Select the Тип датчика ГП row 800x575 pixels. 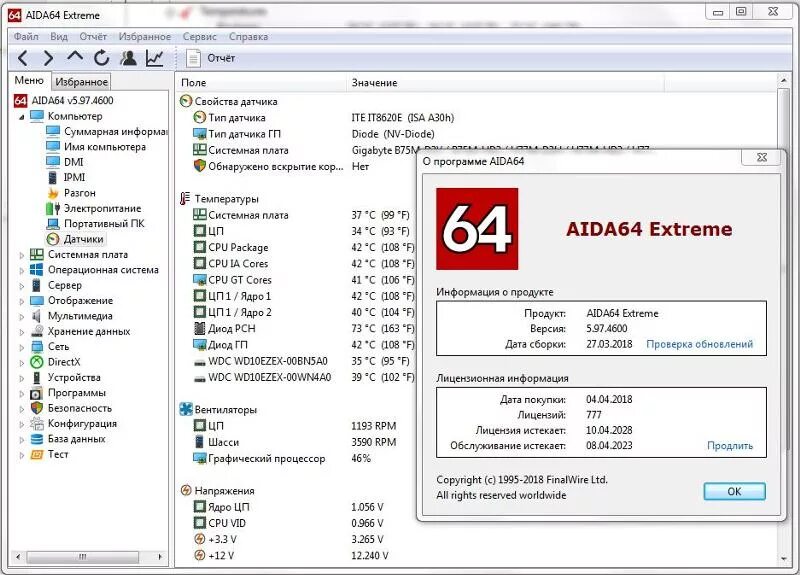click(x=314, y=134)
